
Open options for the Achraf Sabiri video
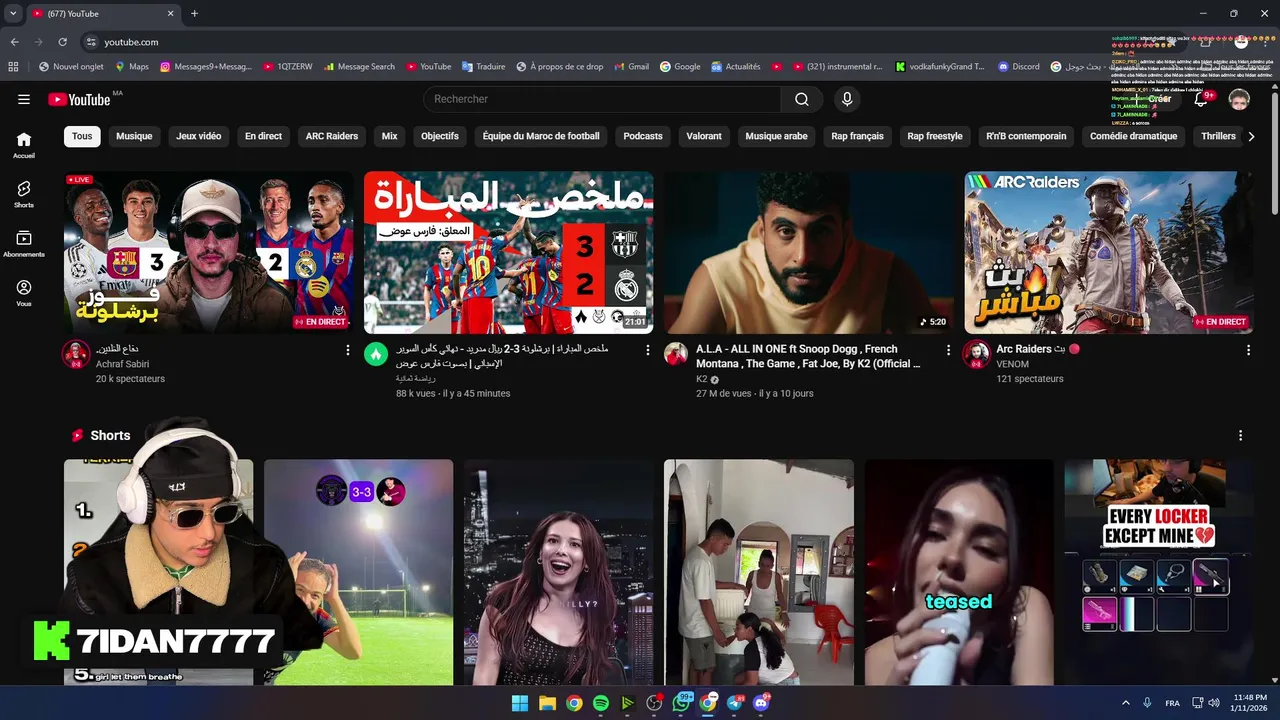click(x=348, y=350)
